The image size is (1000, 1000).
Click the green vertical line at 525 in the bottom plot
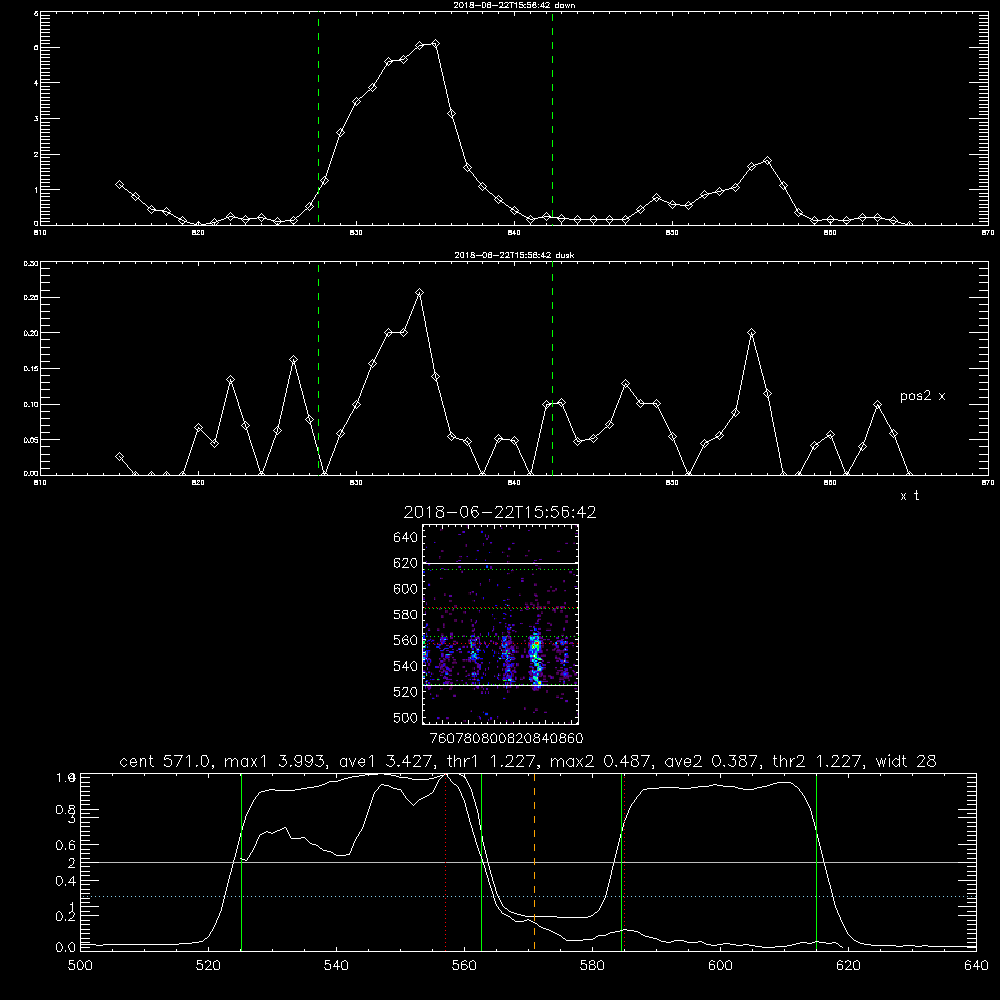coord(241,861)
